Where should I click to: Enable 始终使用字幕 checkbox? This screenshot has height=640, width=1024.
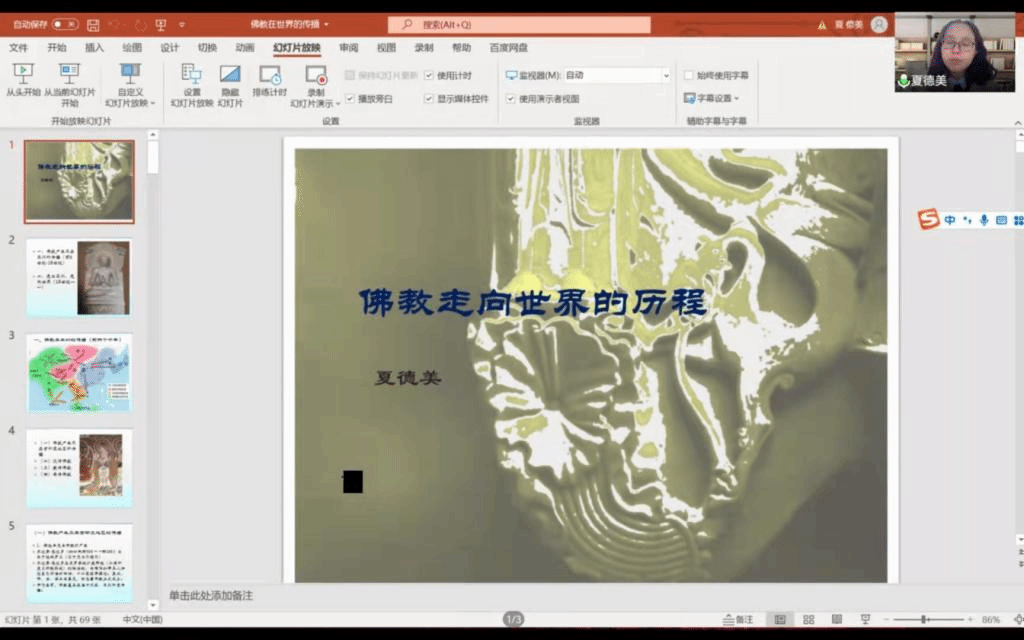click(x=689, y=75)
